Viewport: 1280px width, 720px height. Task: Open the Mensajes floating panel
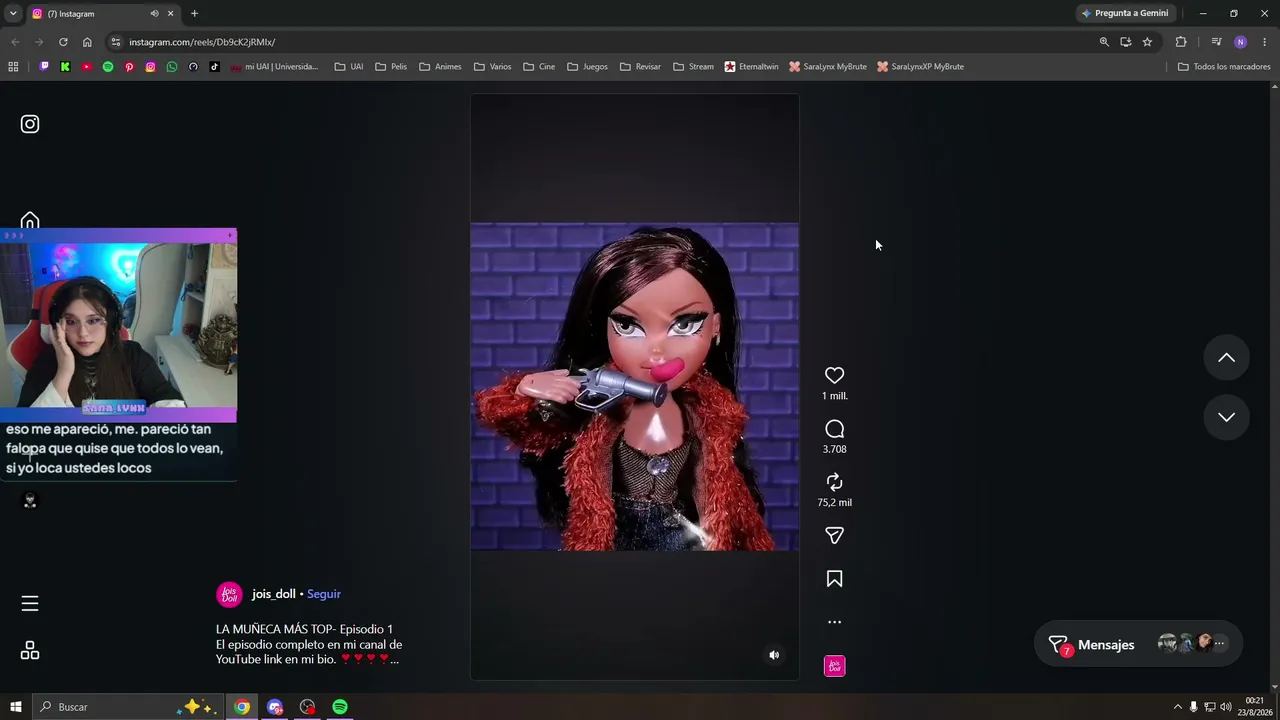[x=1138, y=645]
